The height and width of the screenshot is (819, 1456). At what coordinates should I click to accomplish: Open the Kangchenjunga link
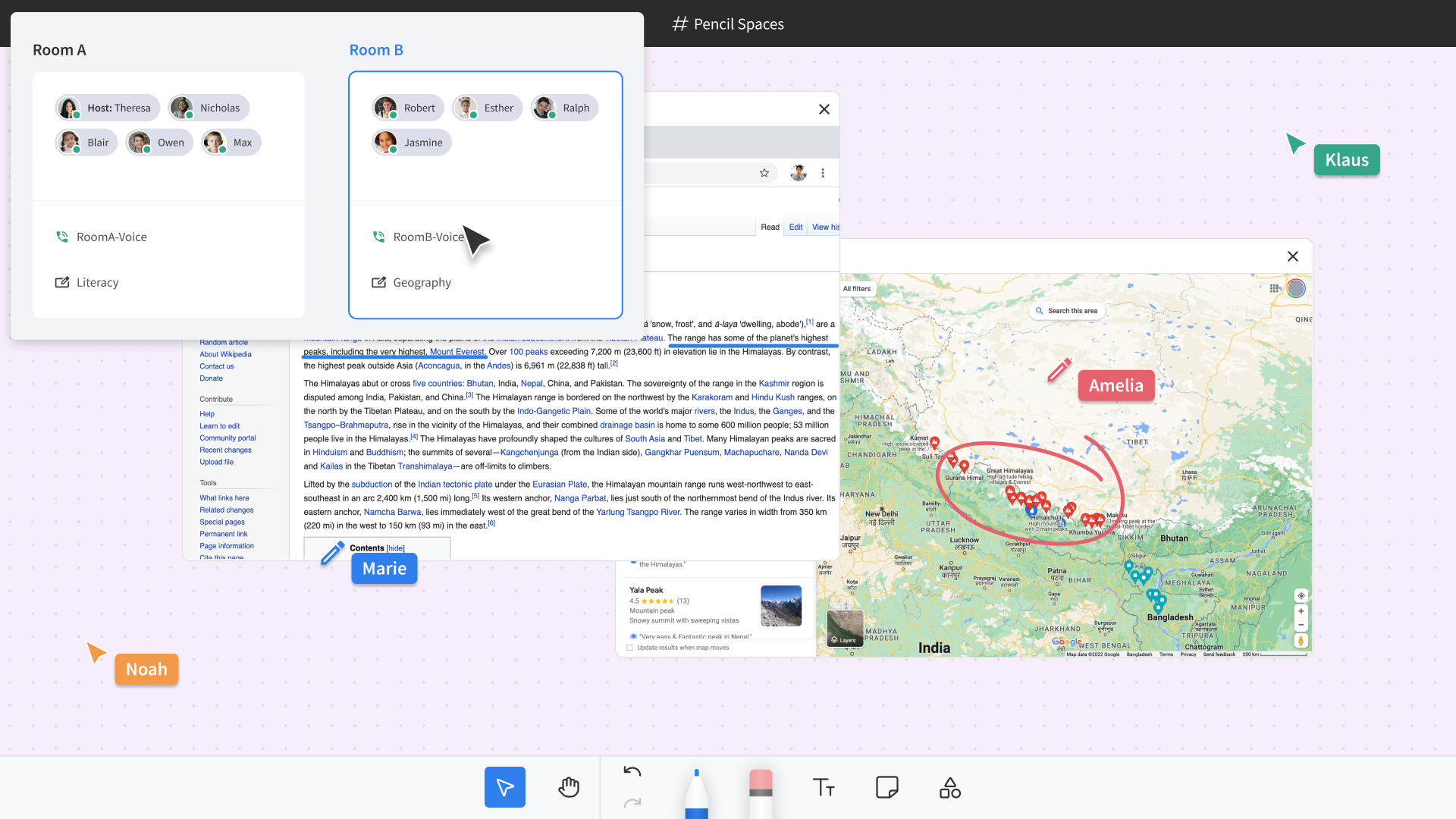tap(529, 453)
